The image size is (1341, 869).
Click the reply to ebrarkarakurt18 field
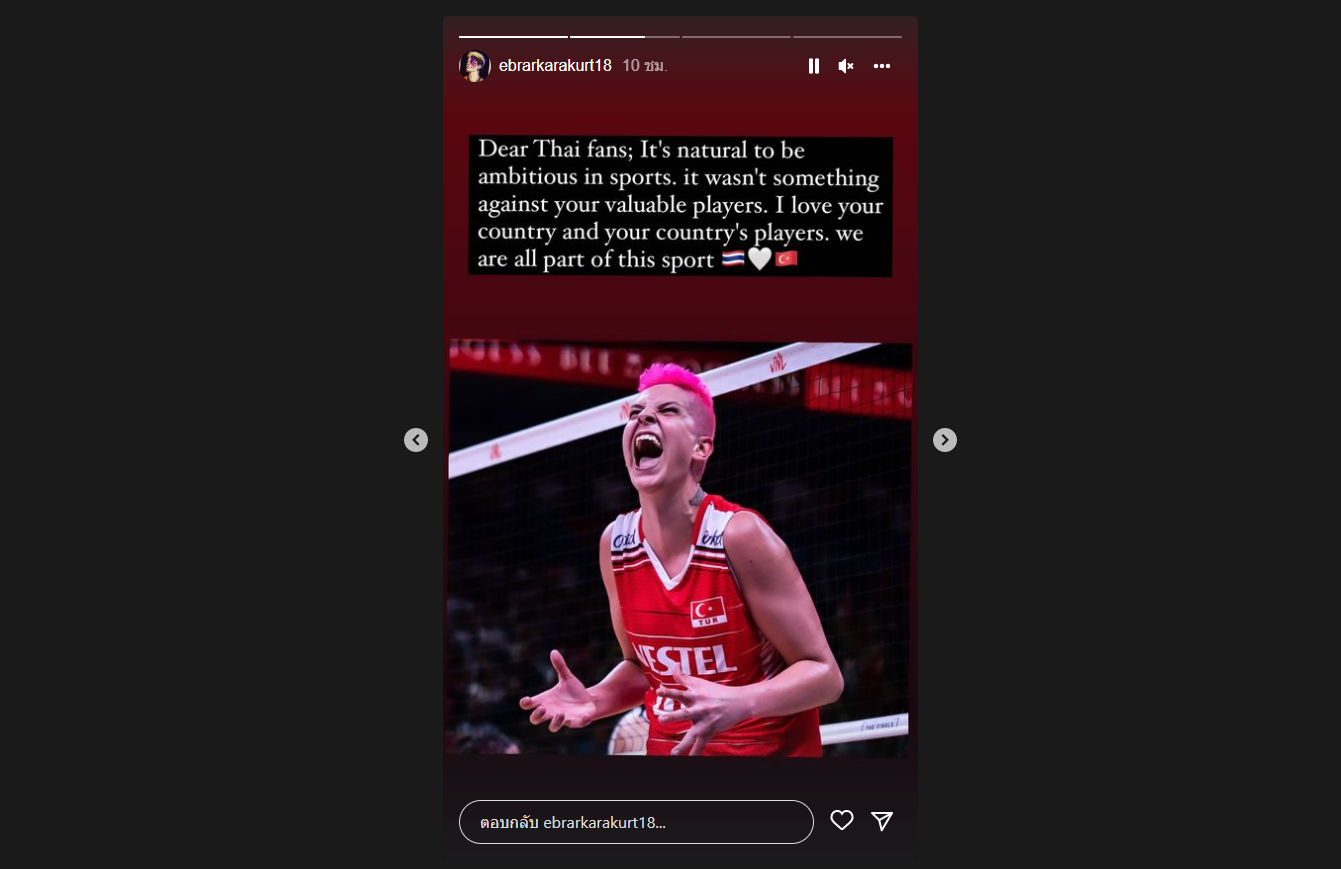(636, 822)
